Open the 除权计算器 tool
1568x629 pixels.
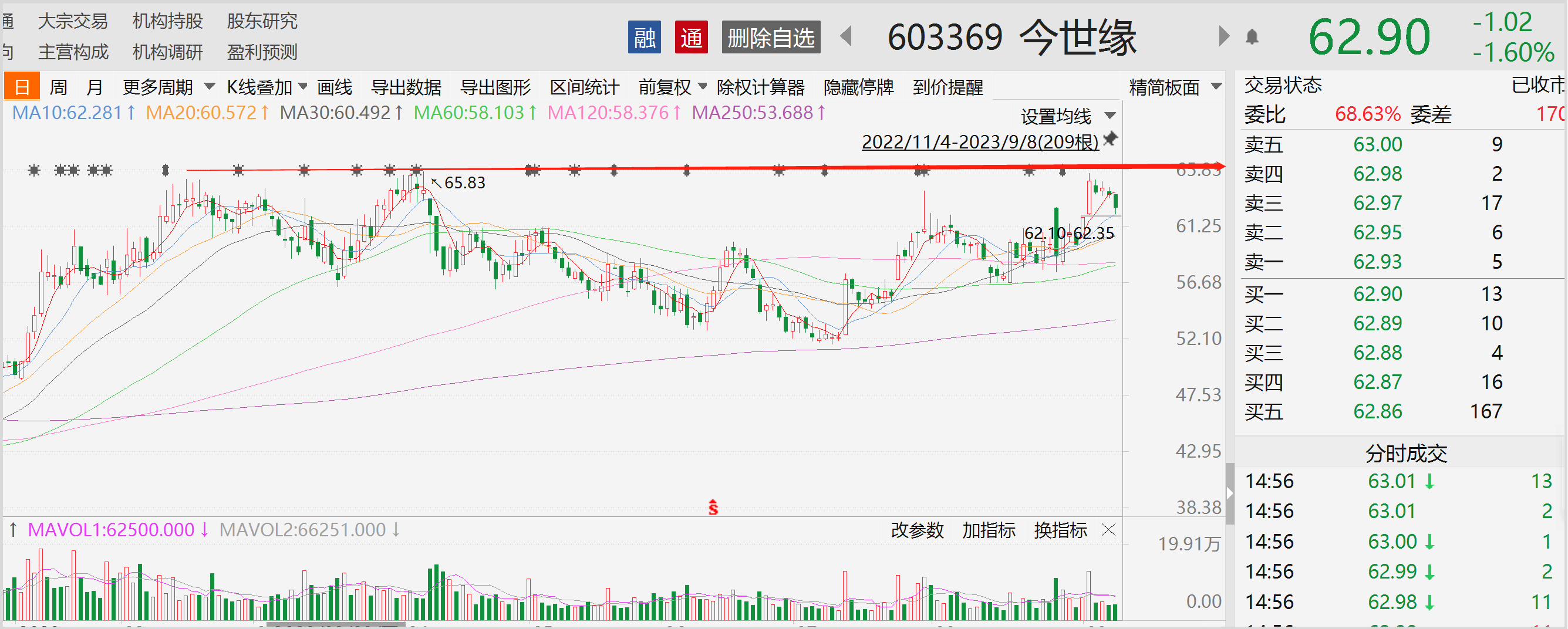pos(760,87)
